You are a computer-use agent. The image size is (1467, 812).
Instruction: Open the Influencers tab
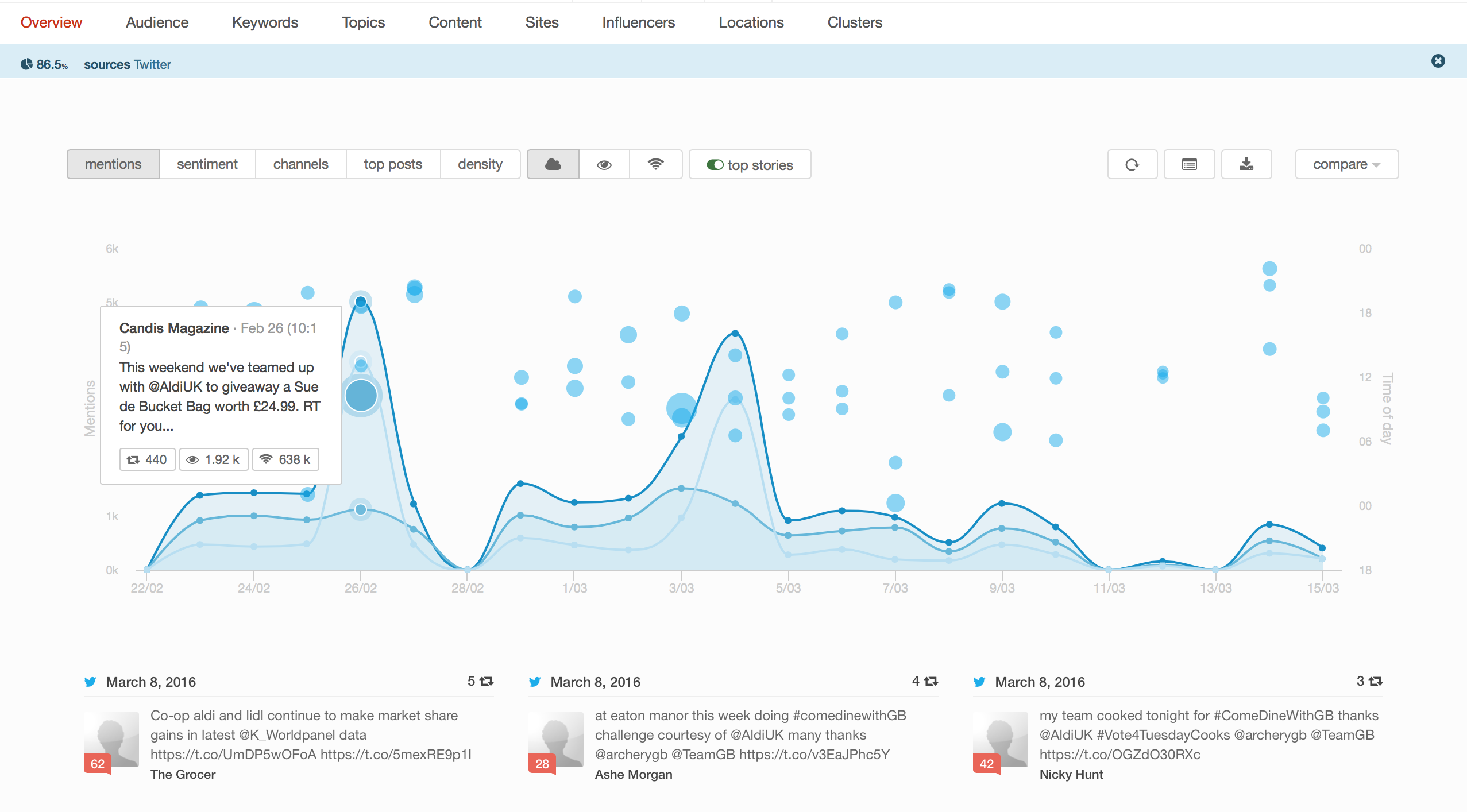click(x=638, y=22)
